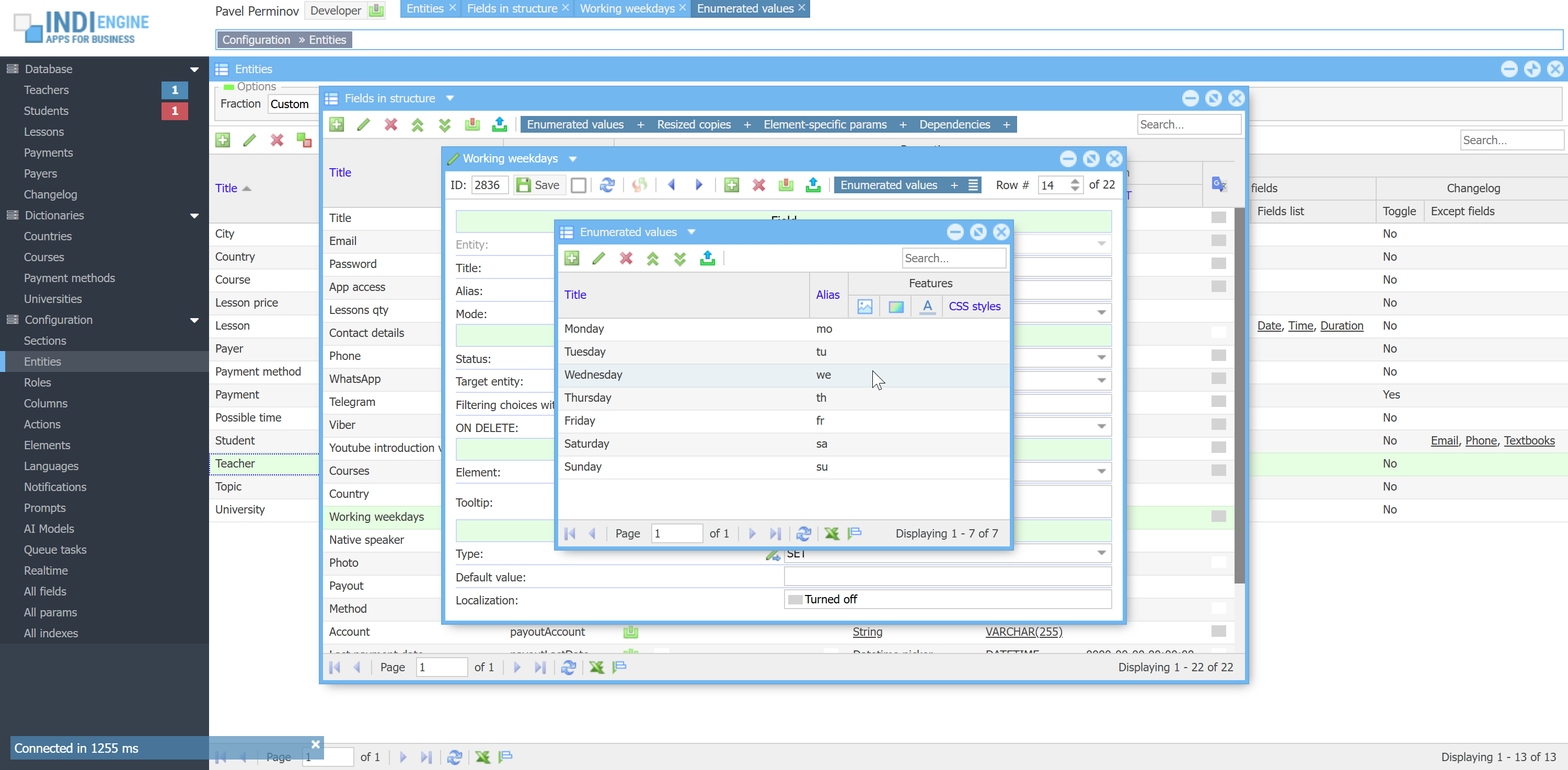
Task: Switch to Fields in structure tab
Action: coord(512,8)
